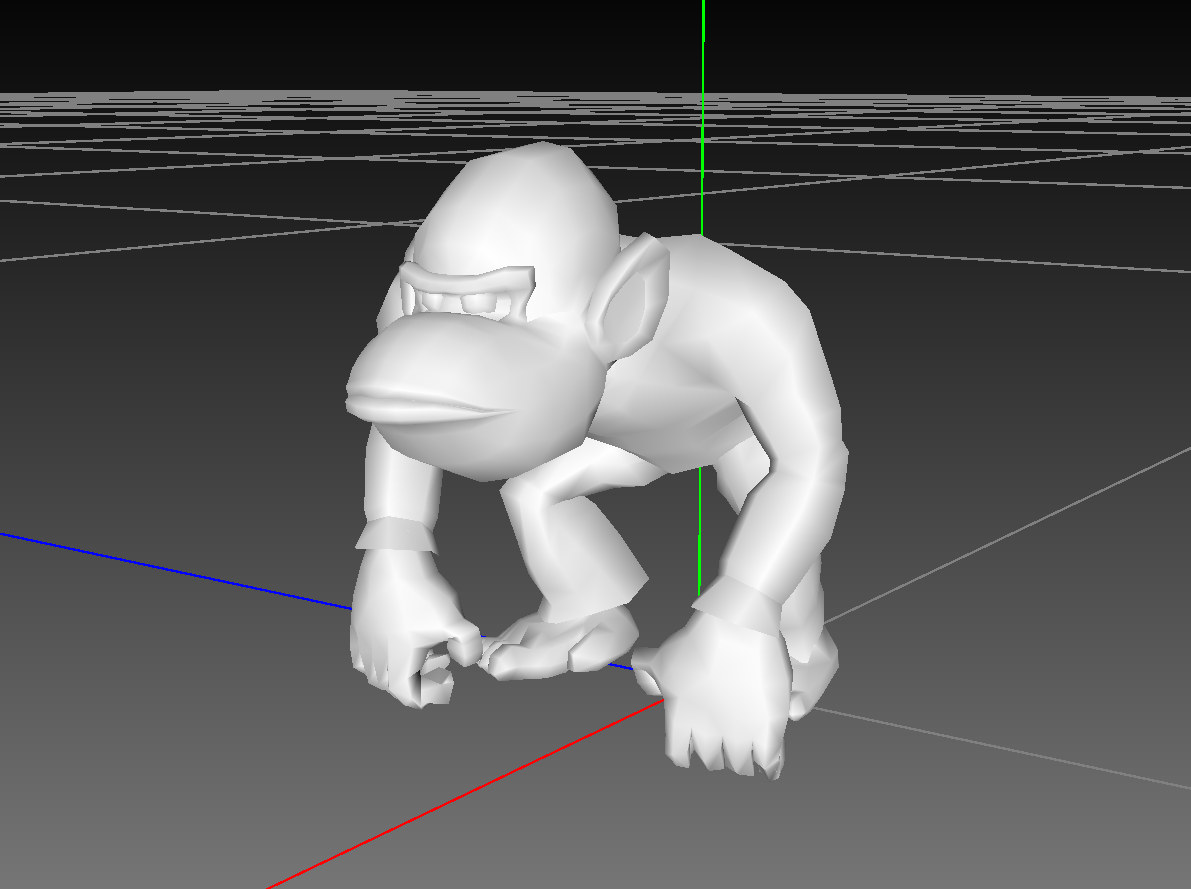This screenshot has height=889, width=1191.
Task: Click the black background above the horizon
Action: point(300,40)
